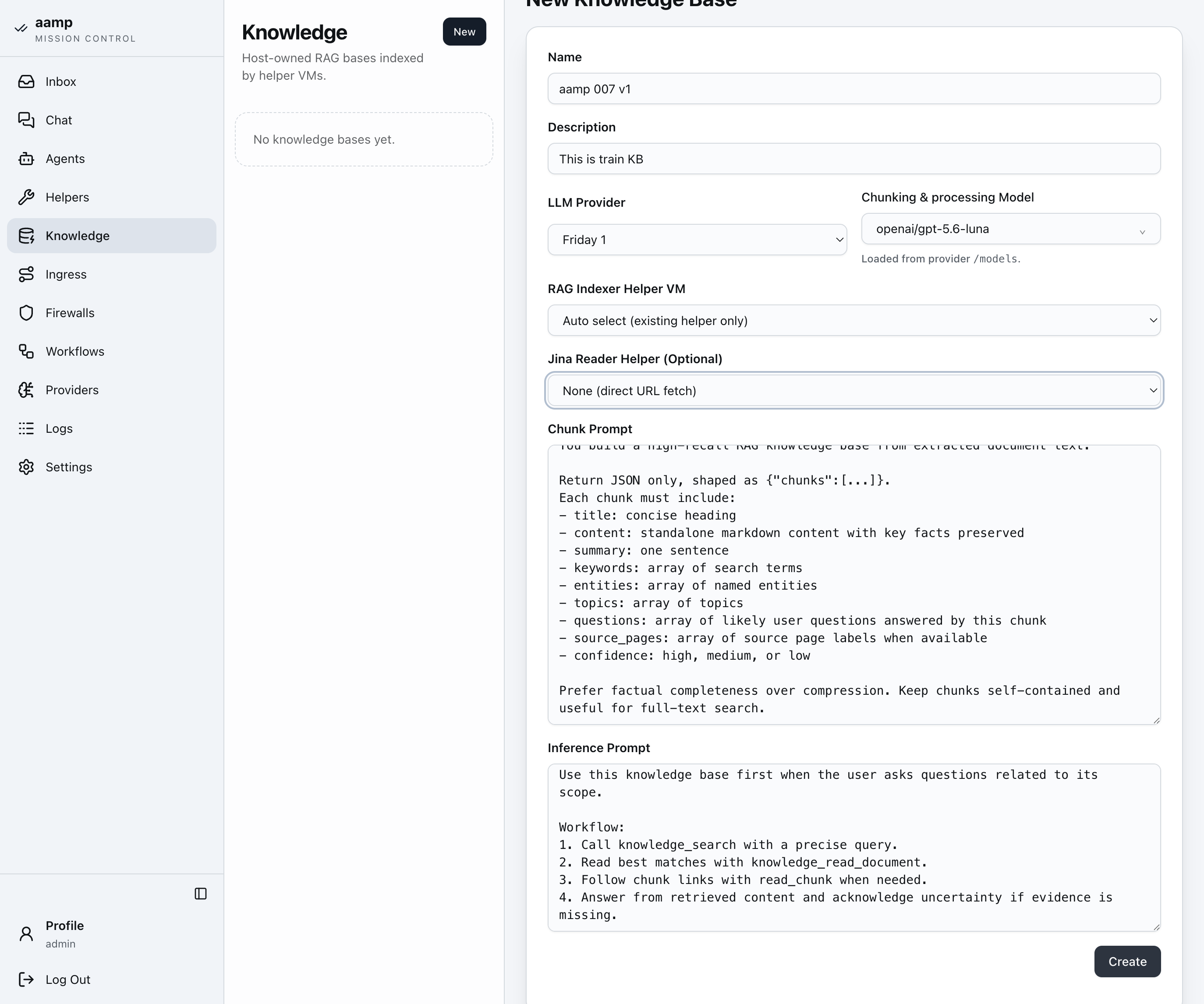
Task: Grab Inference Prompt textarea resize handle
Action: pyautogui.click(x=1156, y=927)
